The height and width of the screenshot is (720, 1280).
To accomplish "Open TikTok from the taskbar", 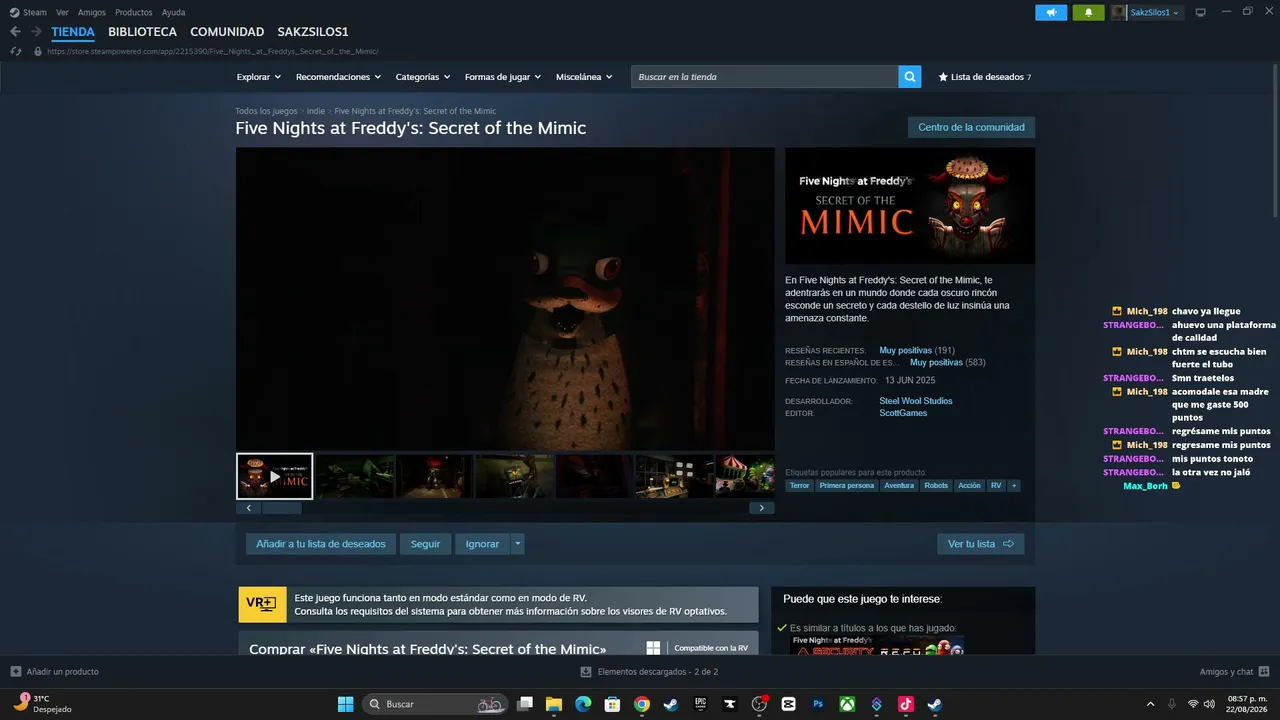I will 906,704.
